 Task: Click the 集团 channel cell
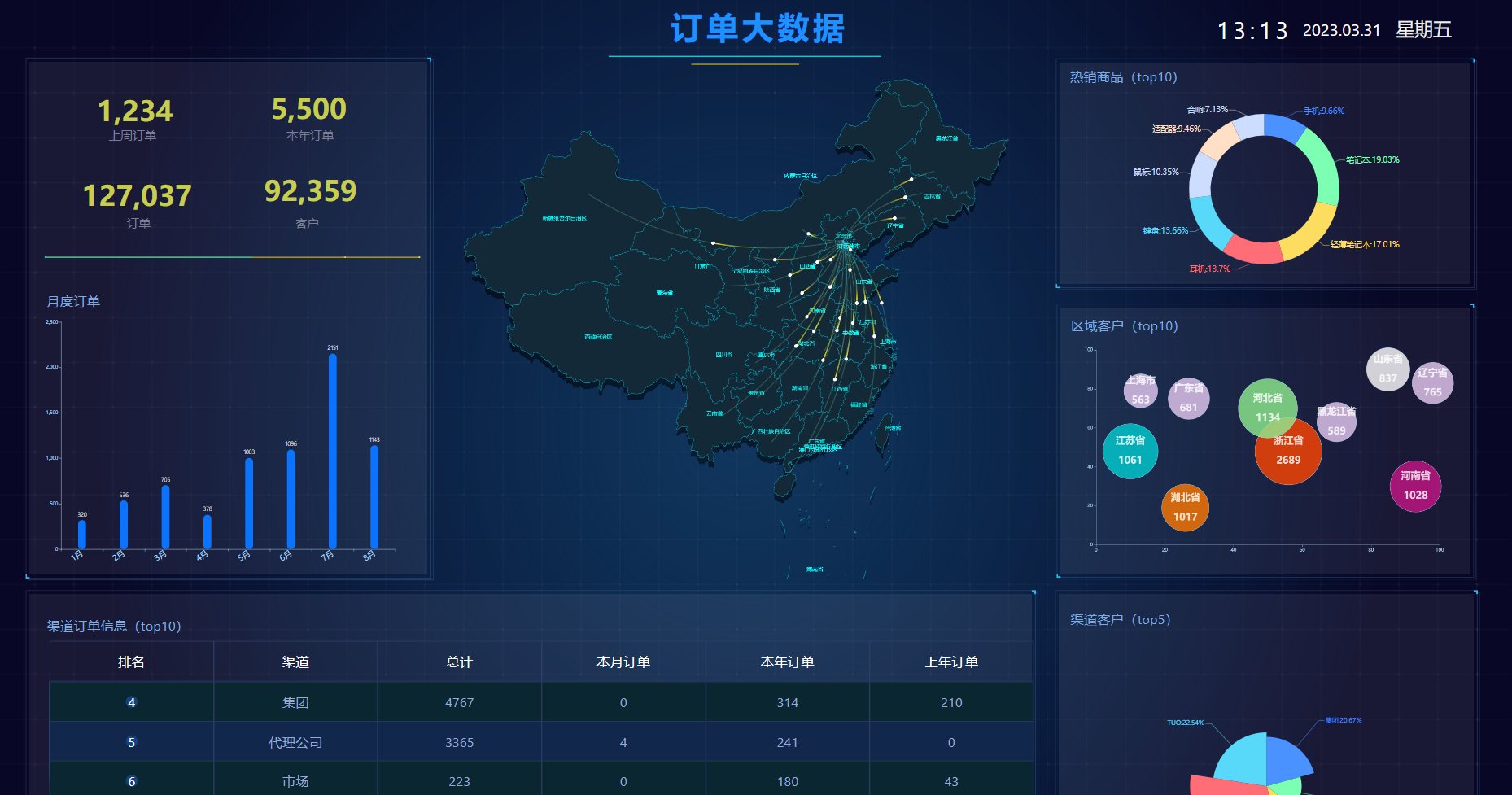[295, 702]
